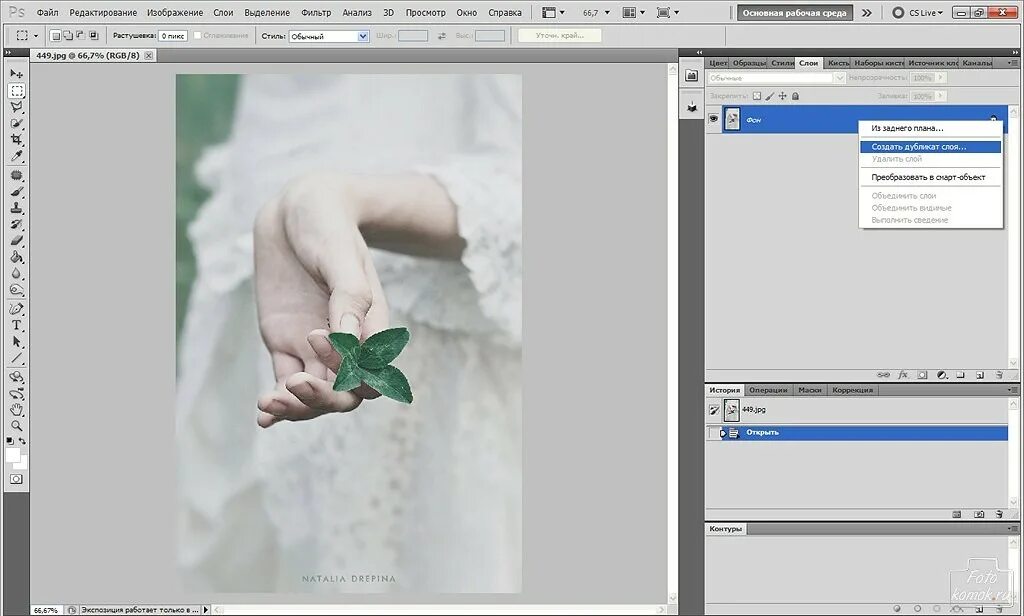1024x616 pixels.
Task: Choose Преобразовать в смарт-объект
Action: point(930,177)
